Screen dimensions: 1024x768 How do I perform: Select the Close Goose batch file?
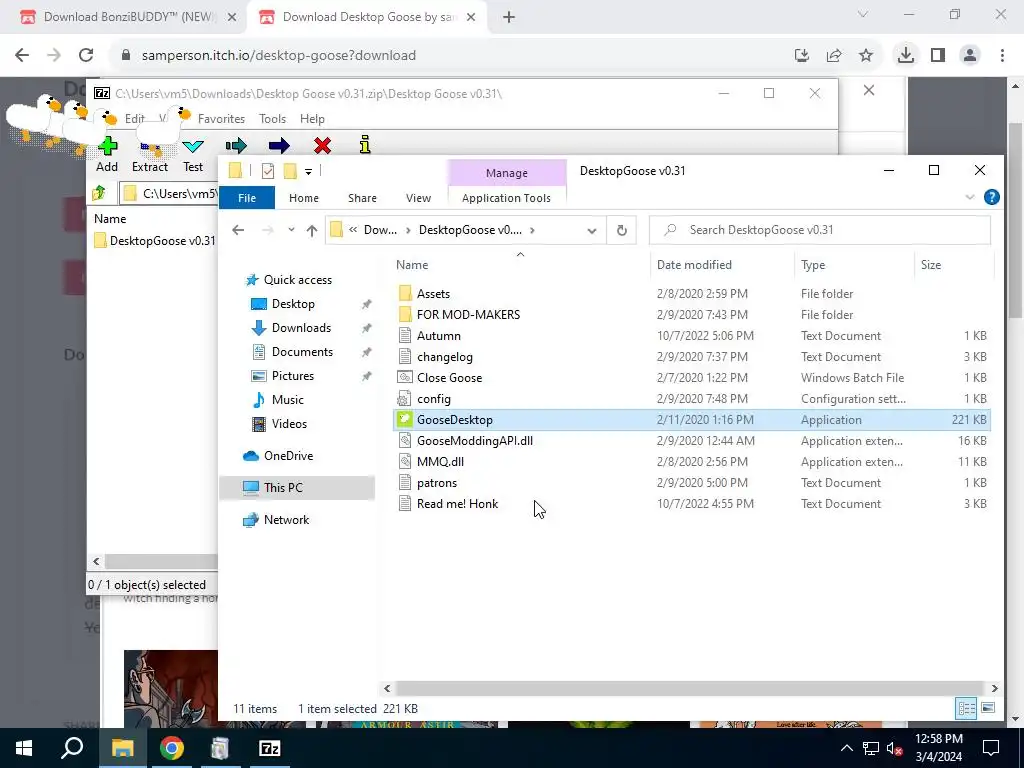[449, 377]
